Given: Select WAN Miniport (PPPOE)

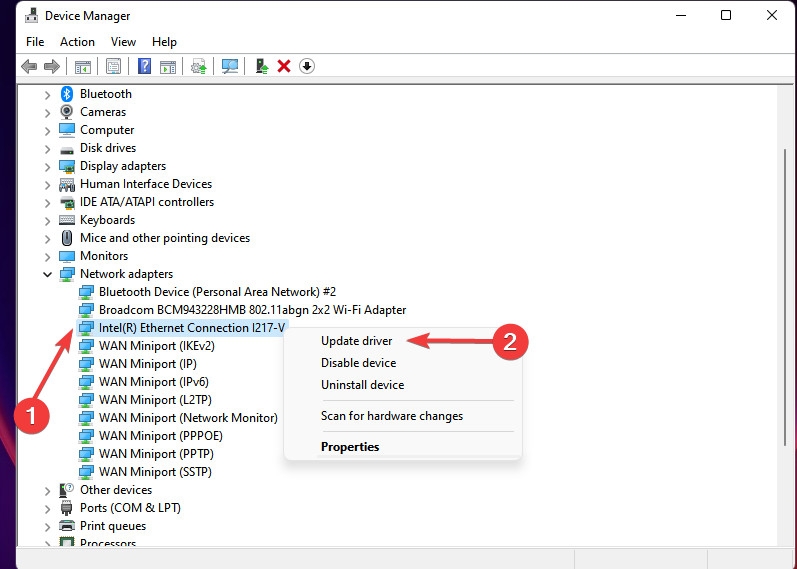Looking at the screenshot, I should click(x=161, y=436).
